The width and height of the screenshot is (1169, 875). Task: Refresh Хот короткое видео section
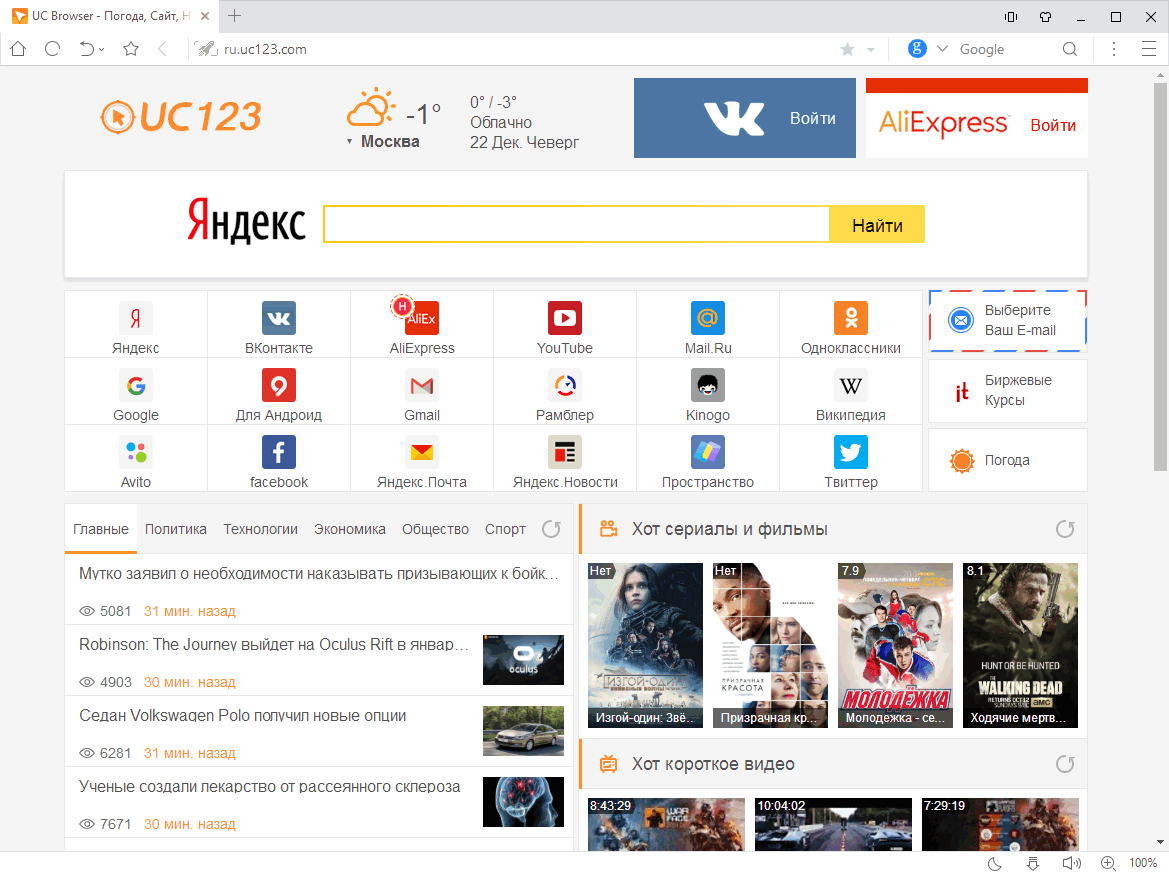pyautogui.click(x=1065, y=763)
